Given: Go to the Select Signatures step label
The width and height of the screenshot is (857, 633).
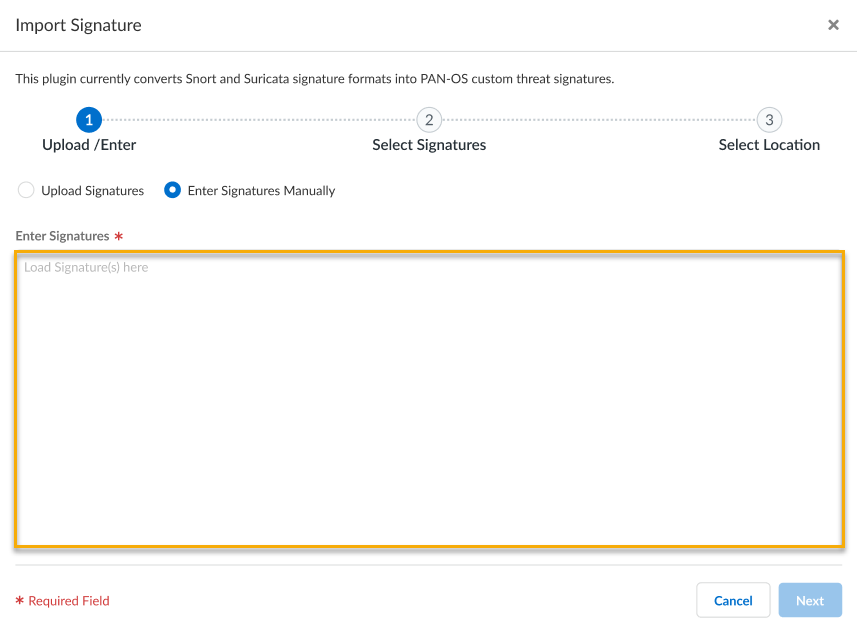Looking at the screenshot, I should pos(429,145).
